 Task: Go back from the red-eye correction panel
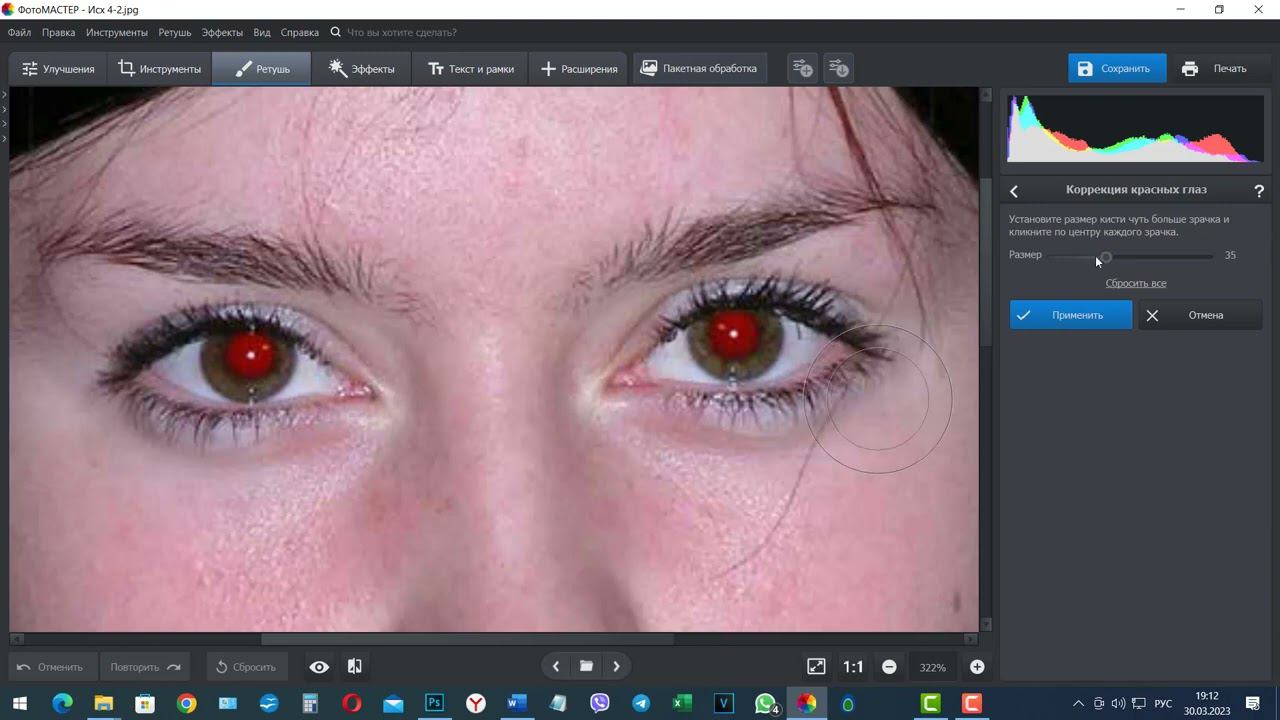tap(1014, 190)
